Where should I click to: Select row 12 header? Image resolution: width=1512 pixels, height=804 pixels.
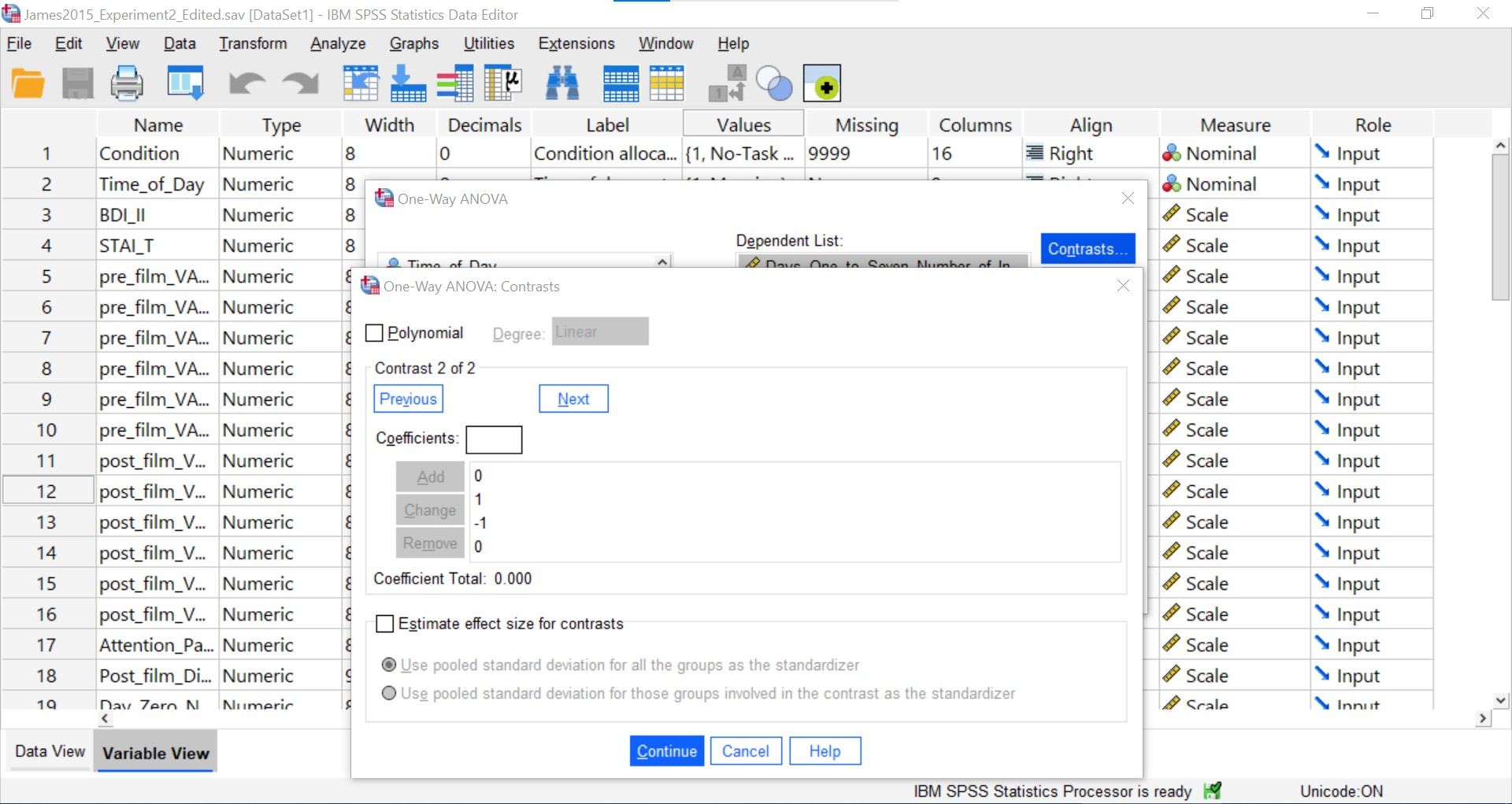[46, 491]
